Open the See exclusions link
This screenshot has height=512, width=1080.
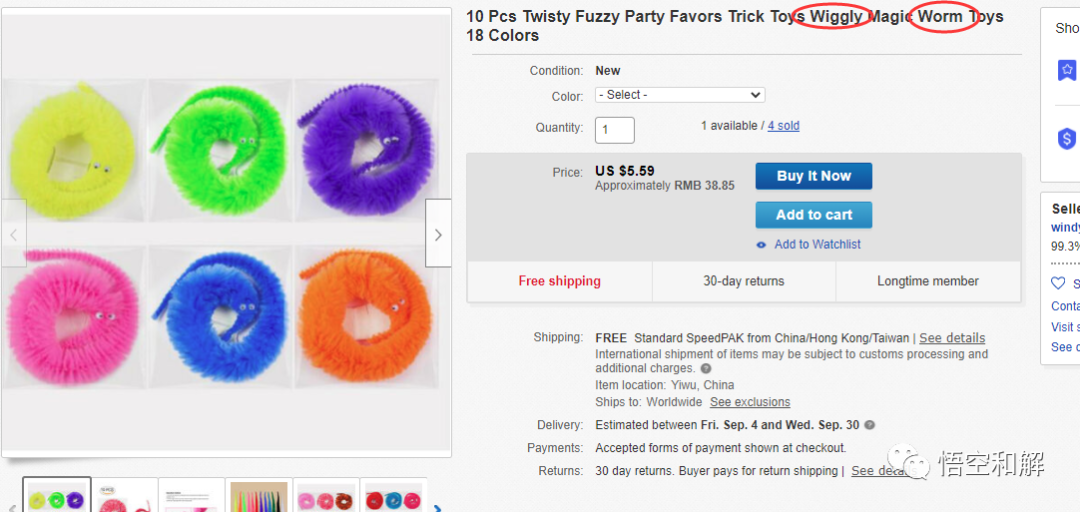point(750,402)
